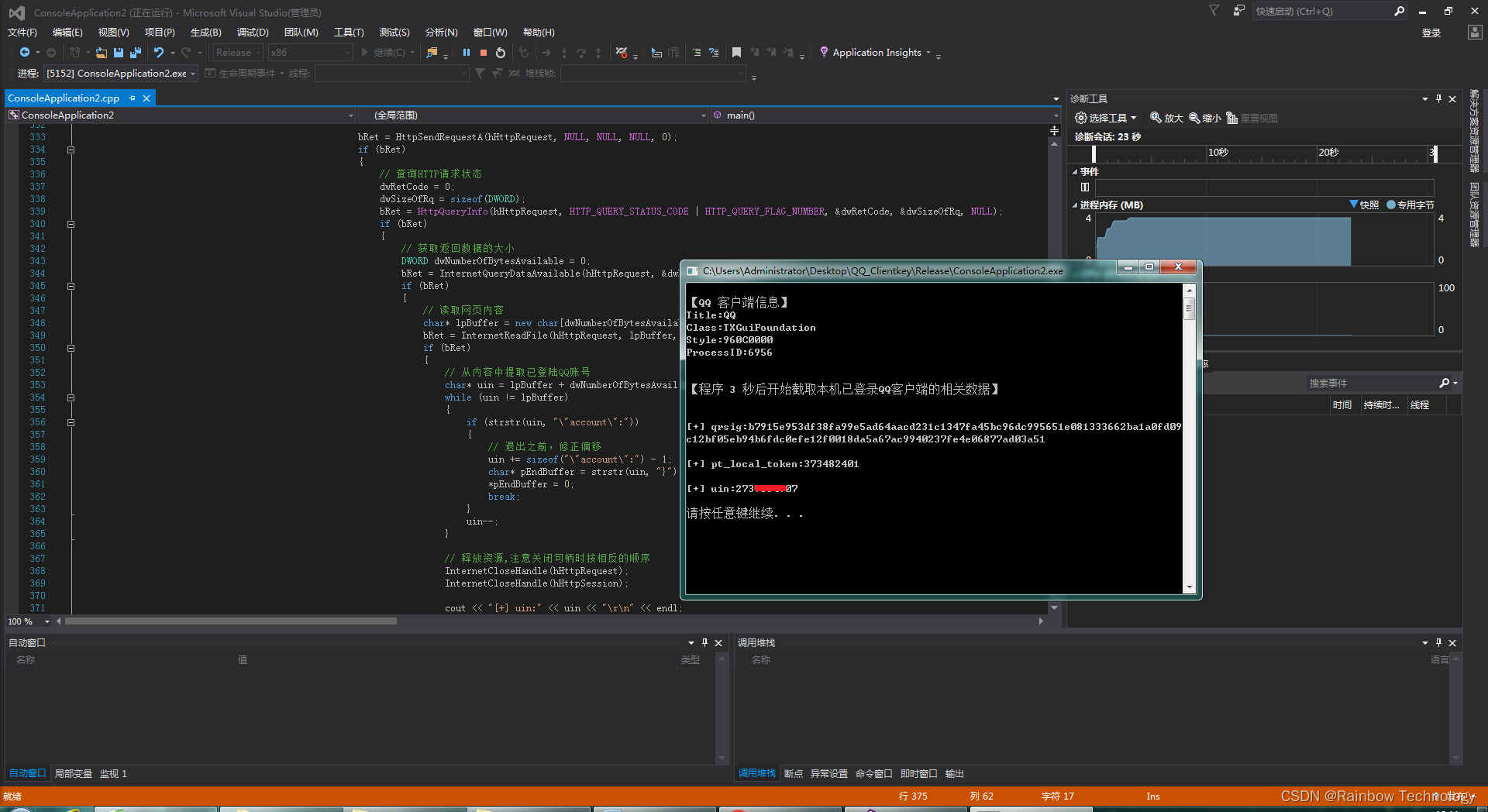Click the account avatar icon at top right

point(1475,32)
